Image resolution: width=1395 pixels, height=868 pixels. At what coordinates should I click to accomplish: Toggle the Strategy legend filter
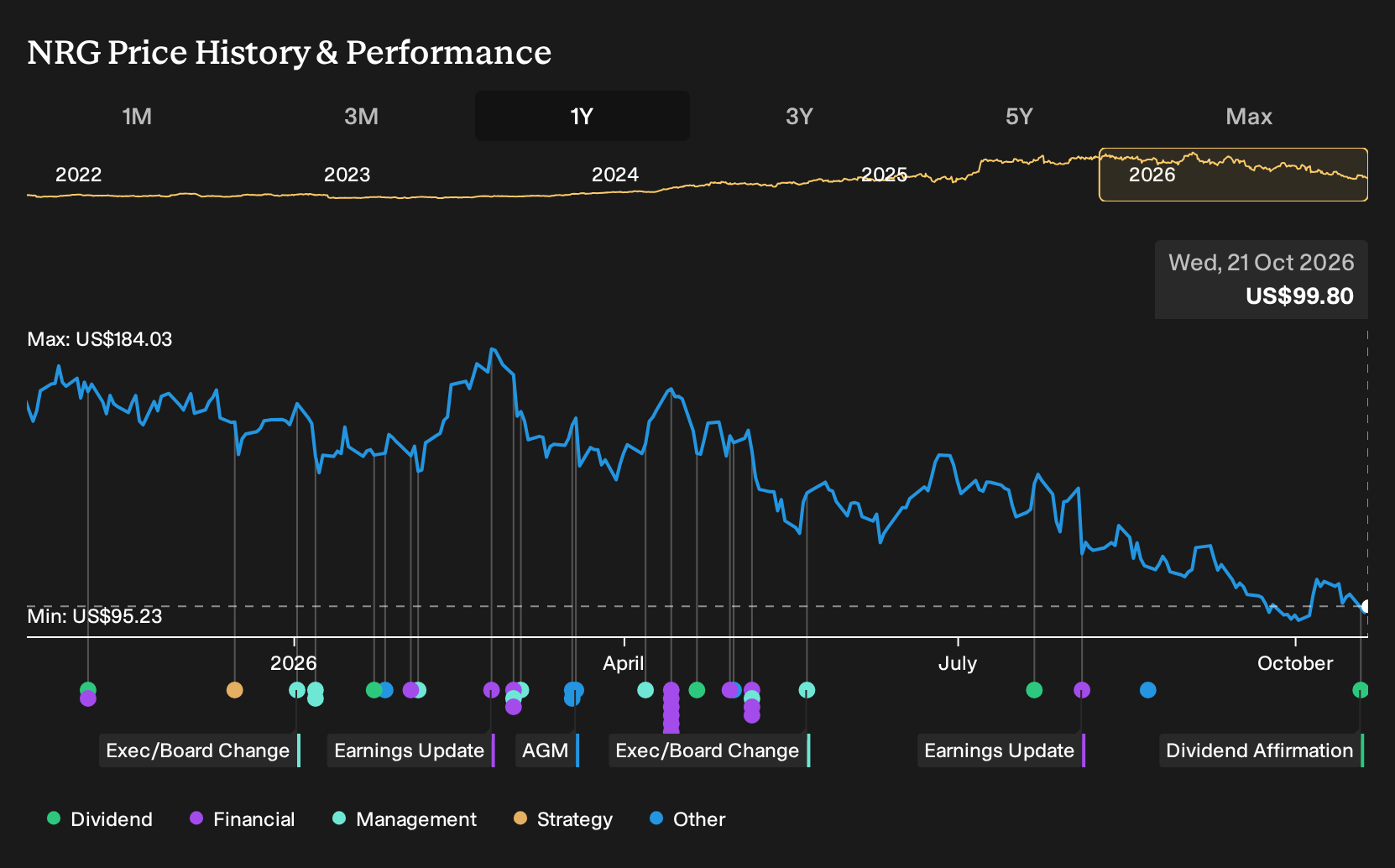[563, 819]
